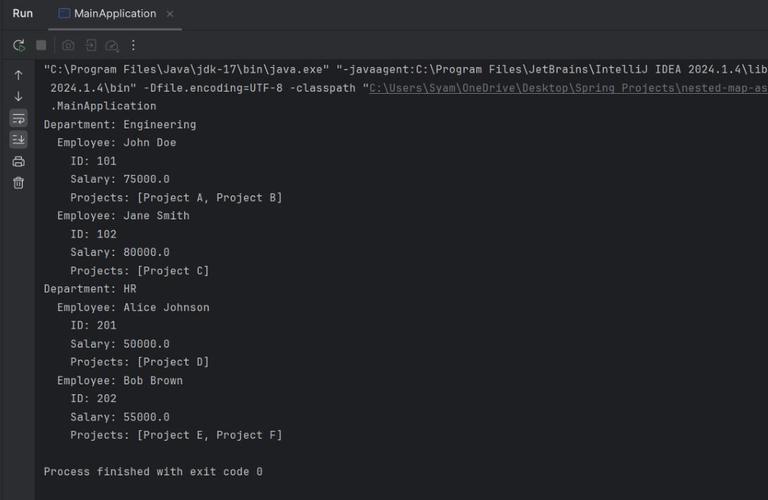Click the 'Process finished with exit code 0' line
This screenshot has height=500, width=768.
point(153,471)
